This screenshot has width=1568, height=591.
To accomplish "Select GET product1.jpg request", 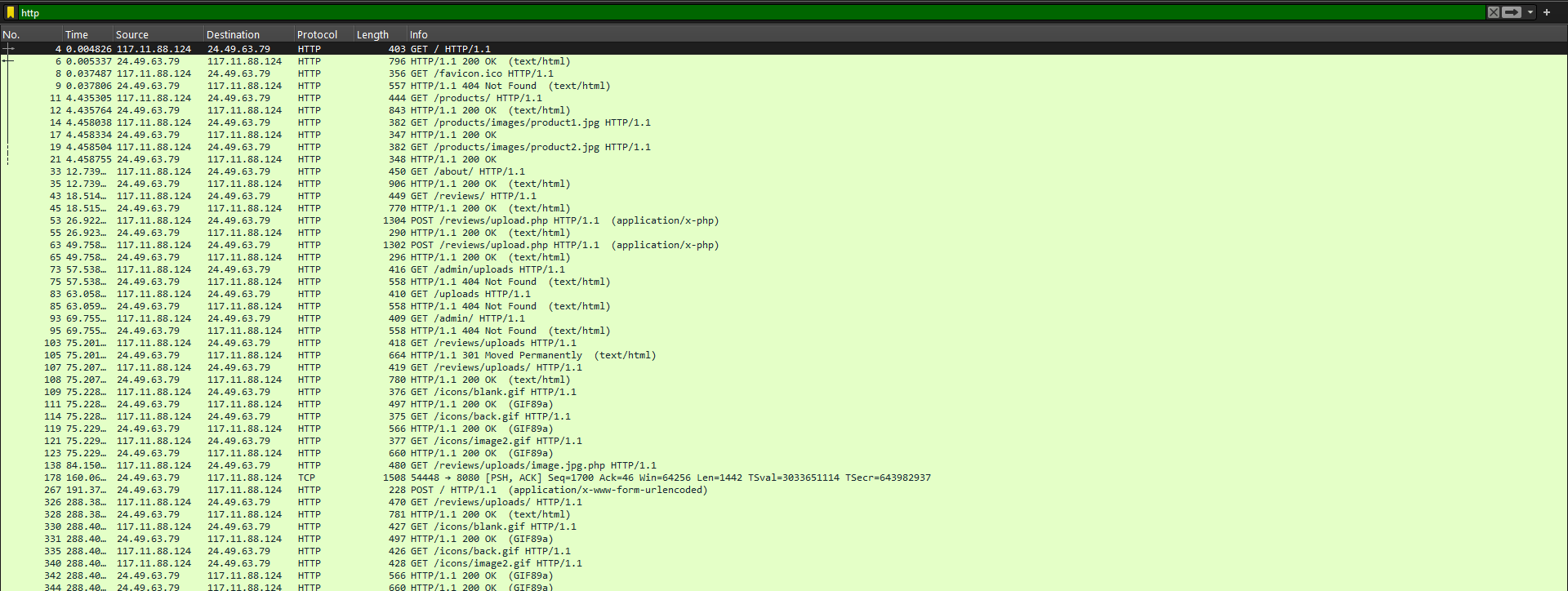I will 784,122.
